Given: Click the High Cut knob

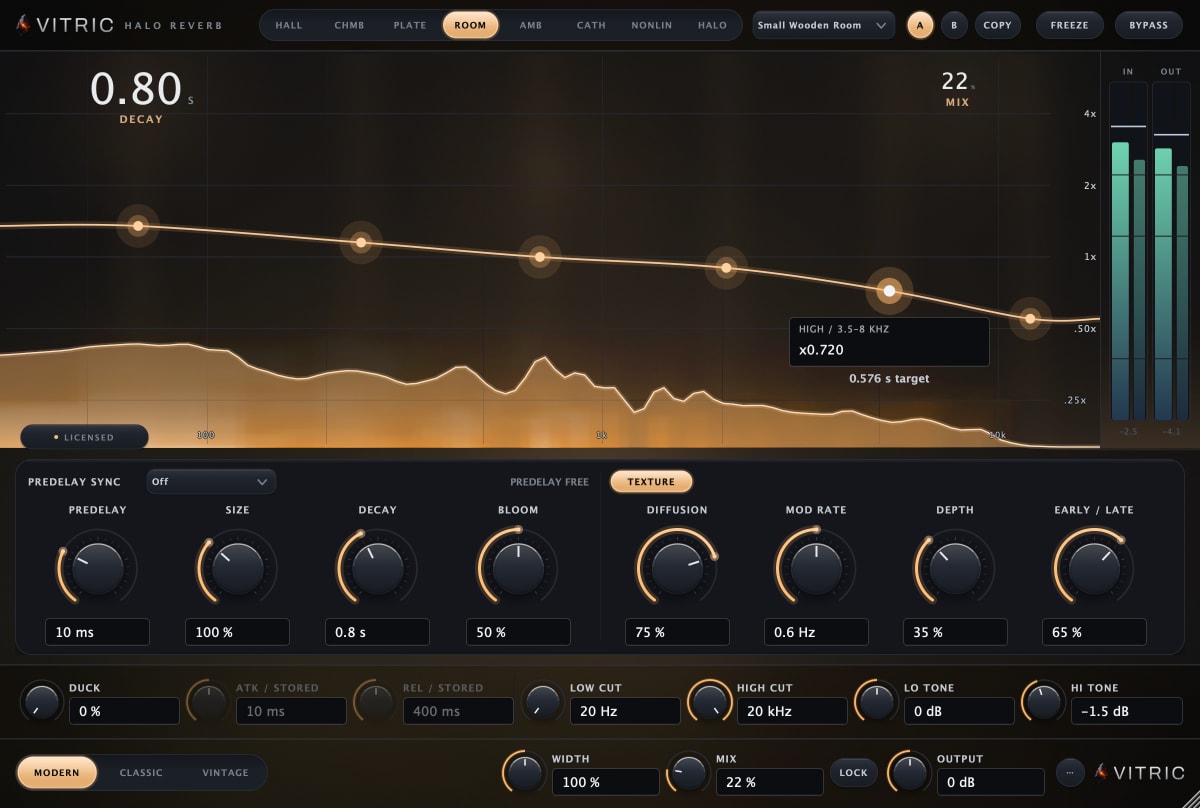Looking at the screenshot, I should (710, 702).
